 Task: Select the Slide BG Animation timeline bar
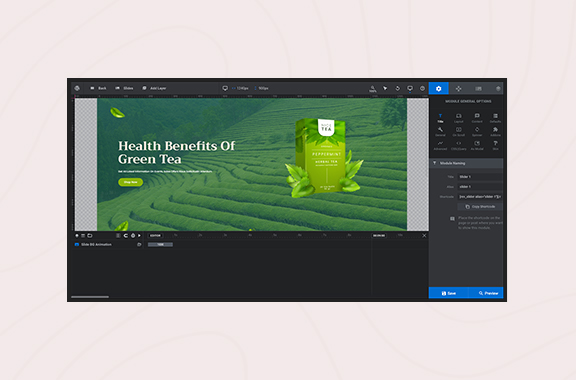click(160, 244)
